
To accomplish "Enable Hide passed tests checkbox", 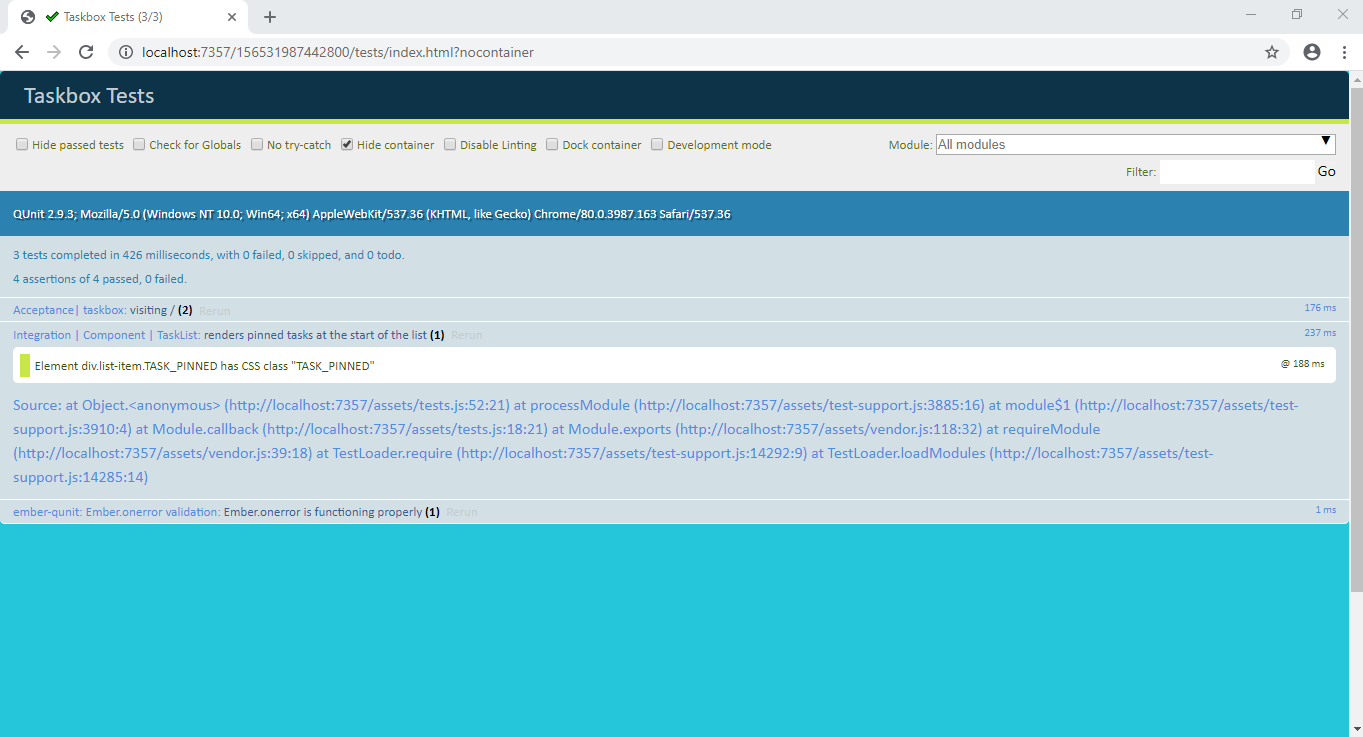I will [x=22, y=144].
